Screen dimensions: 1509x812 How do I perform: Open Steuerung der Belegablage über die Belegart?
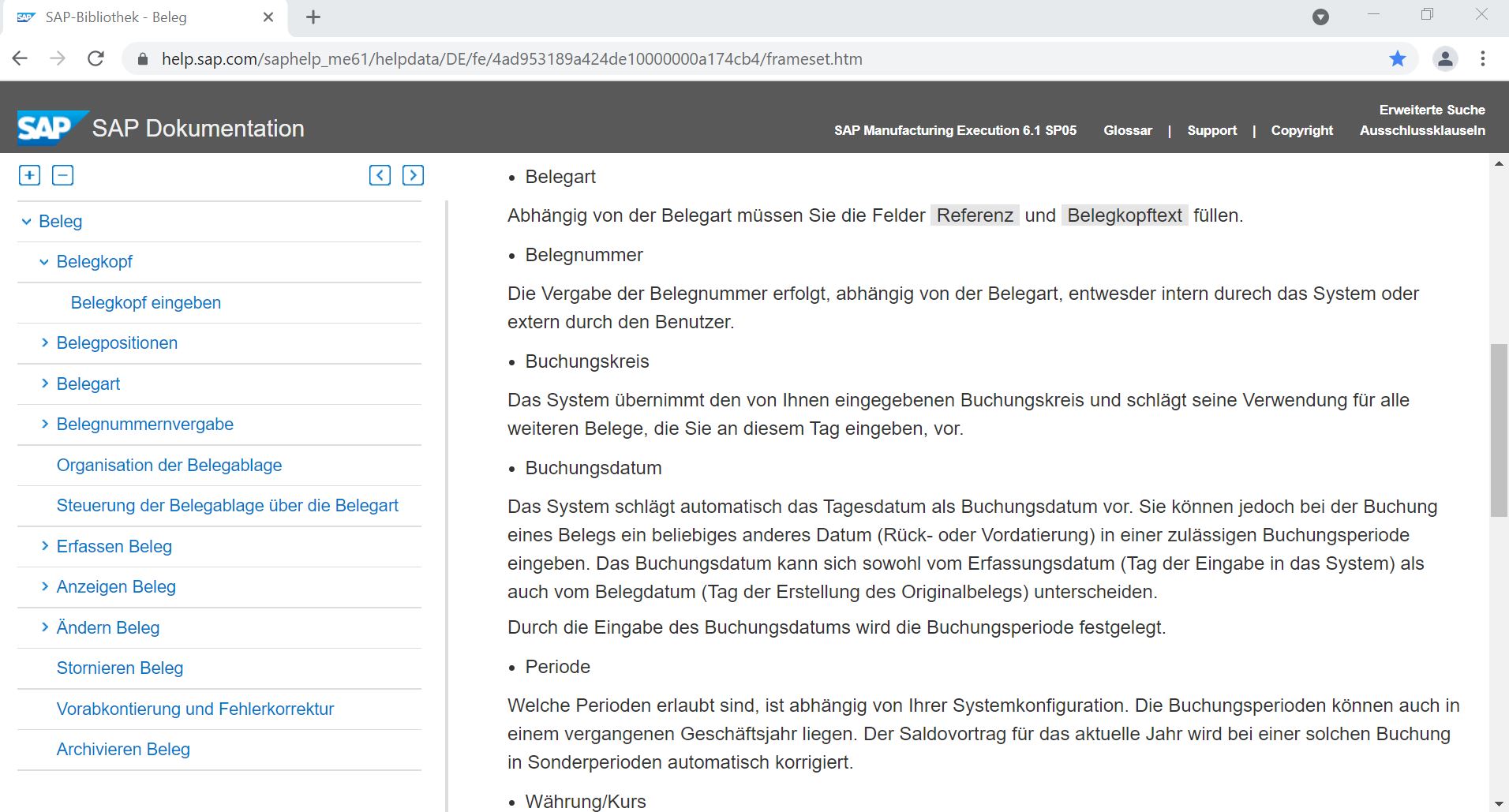[227, 505]
